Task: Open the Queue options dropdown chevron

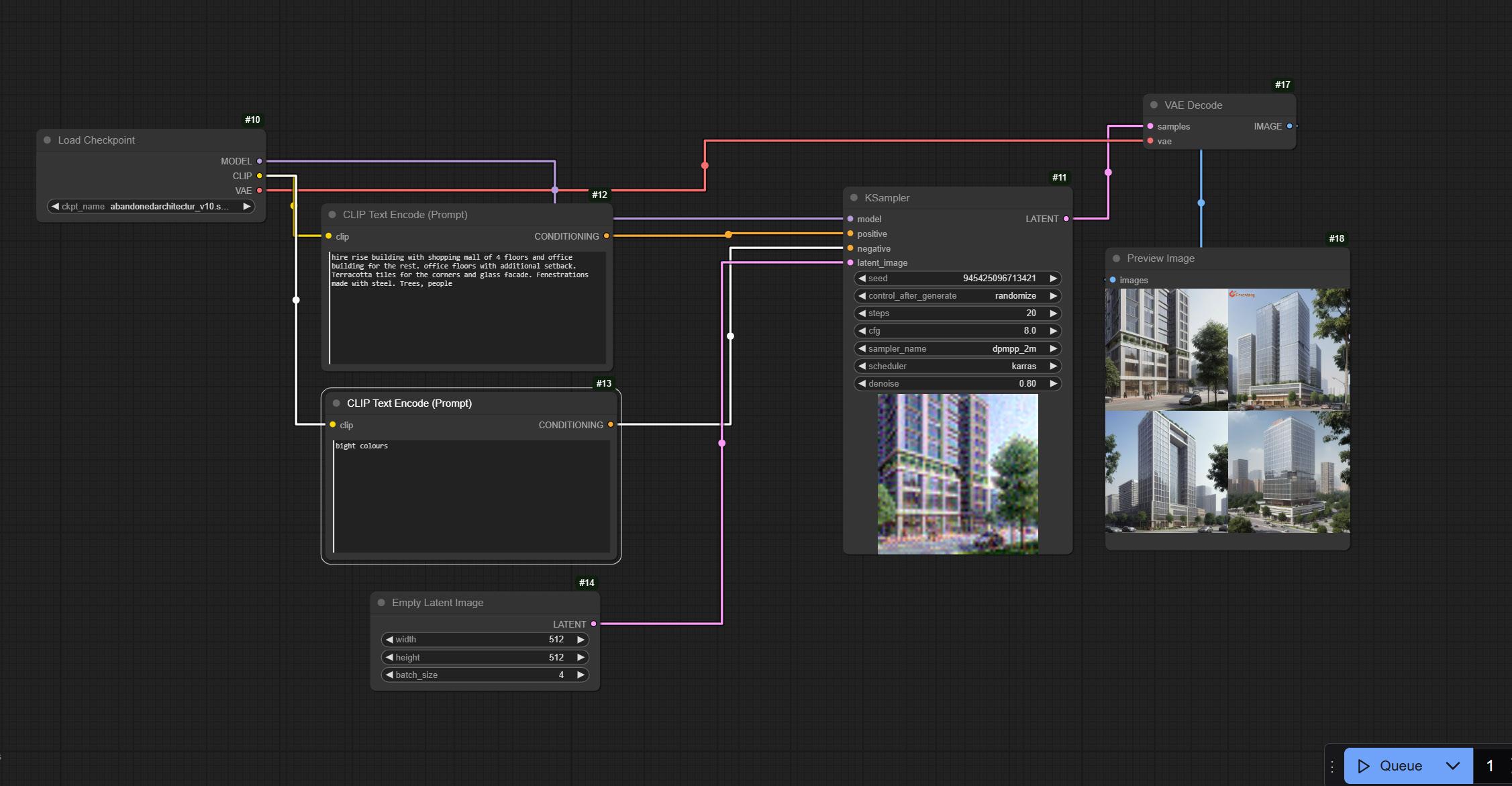Action: click(x=1452, y=766)
